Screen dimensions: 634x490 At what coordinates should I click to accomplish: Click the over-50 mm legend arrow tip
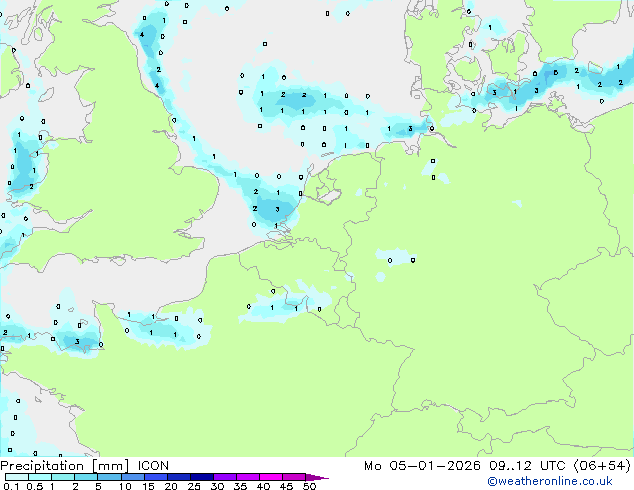(317, 477)
